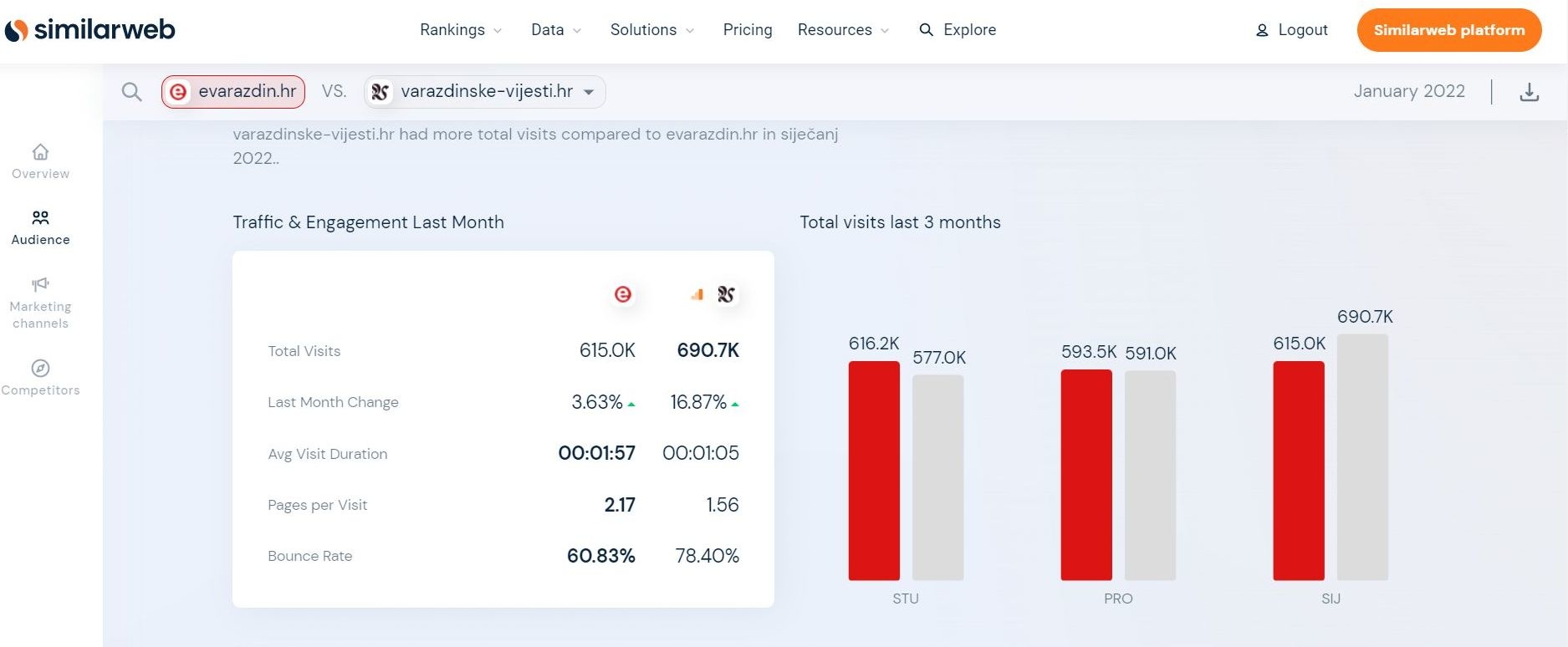Open the Explore search
The image size is (1568, 647).
(958, 30)
